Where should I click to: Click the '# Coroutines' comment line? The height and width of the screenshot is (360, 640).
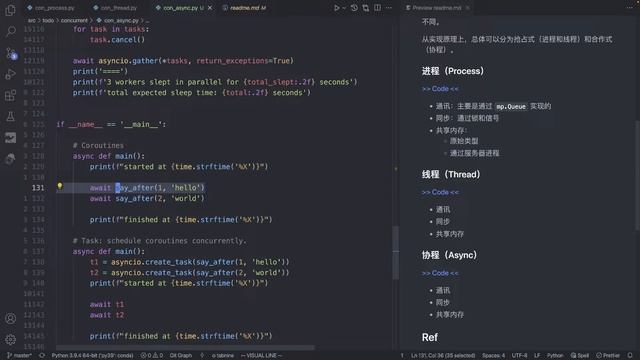98,145
